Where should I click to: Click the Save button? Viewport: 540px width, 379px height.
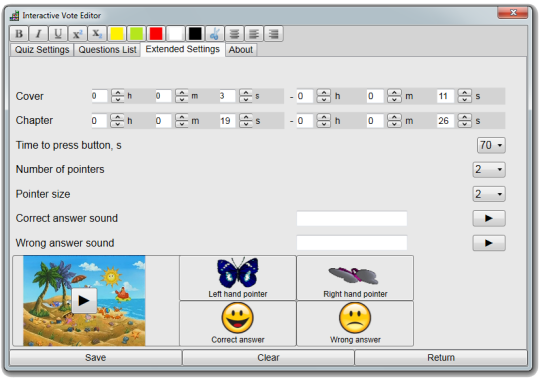[96, 358]
